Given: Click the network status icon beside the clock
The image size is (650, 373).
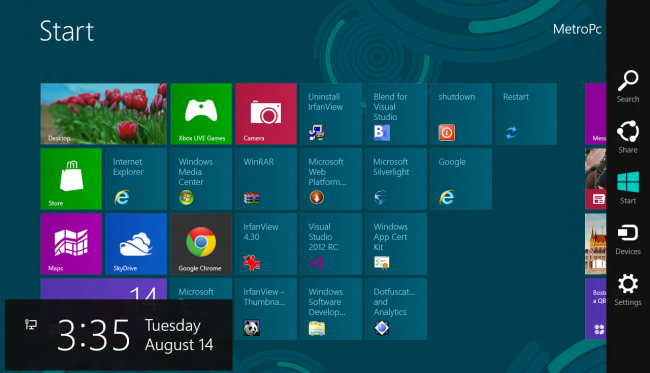Looking at the screenshot, I should point(31,325).
